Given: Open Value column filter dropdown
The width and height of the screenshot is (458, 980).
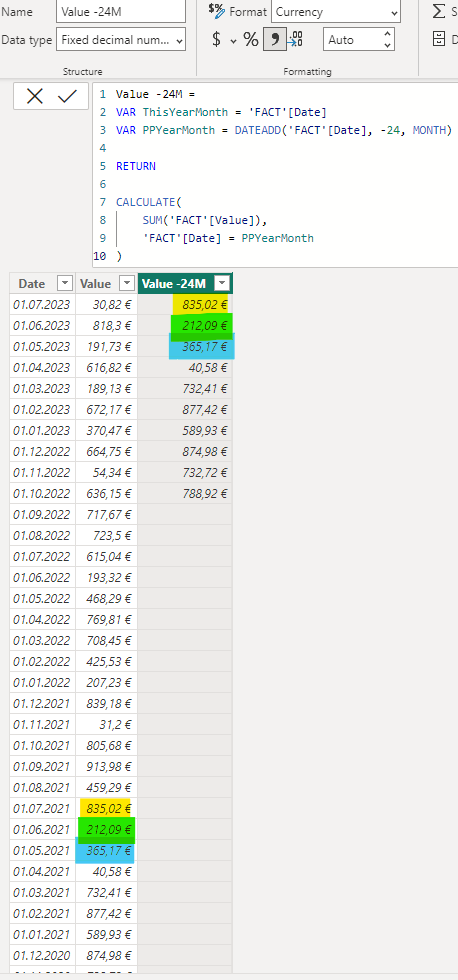Looking at the screenshot, I should (x=127, y=284).
